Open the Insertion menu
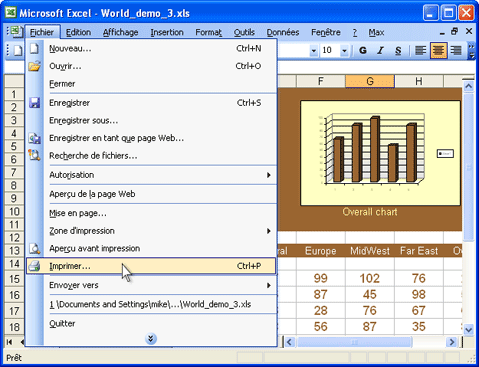Screen dimensions: 479x367 (x=167, y=32)
